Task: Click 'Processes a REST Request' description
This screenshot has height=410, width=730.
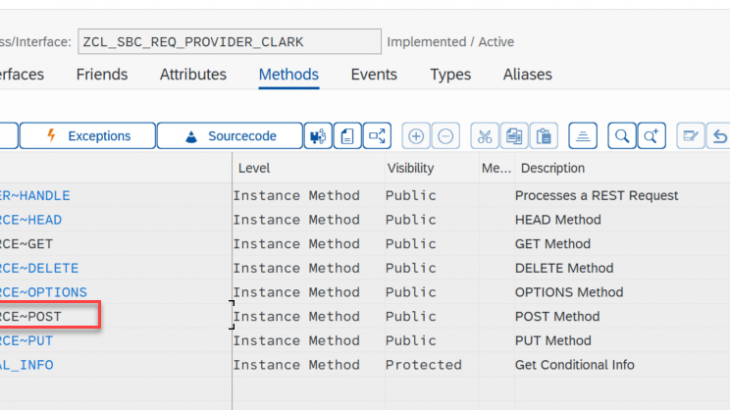Action: pyautogui.click(x=596, y=195)
